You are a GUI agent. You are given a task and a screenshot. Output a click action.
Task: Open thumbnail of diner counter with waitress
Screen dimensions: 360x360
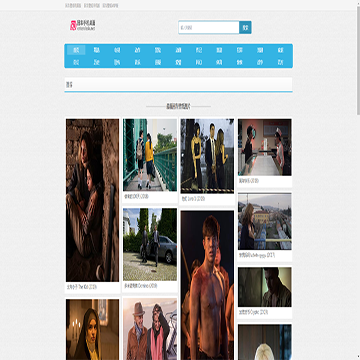click(x=265, y=147)
